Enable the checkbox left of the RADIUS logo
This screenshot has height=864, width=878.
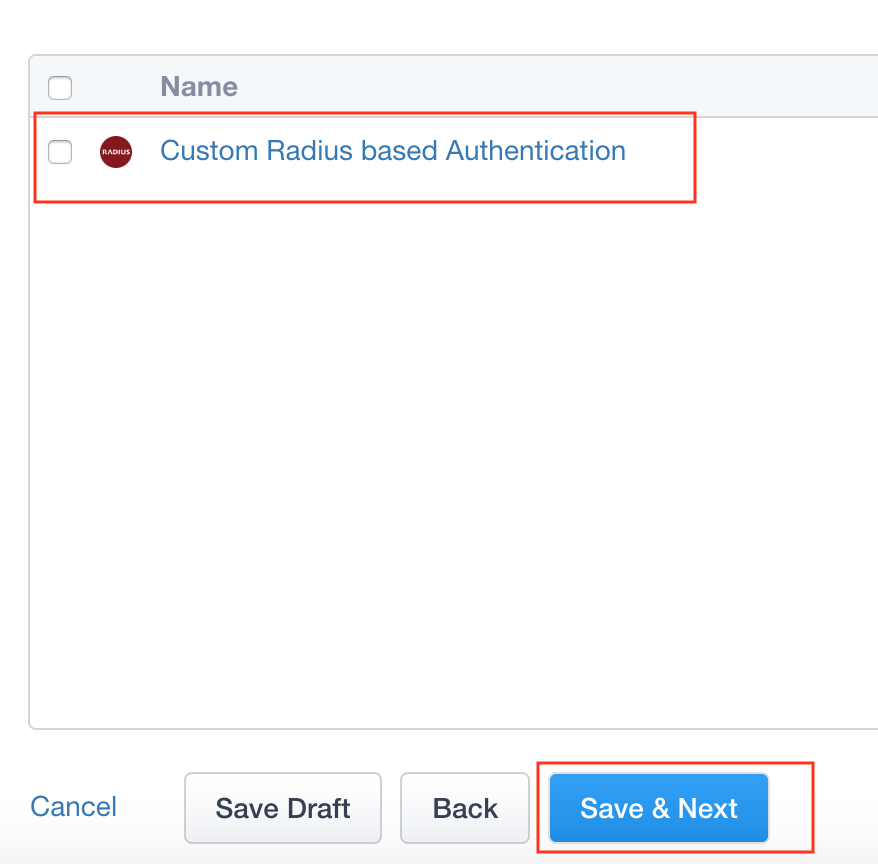pos(60,152)
